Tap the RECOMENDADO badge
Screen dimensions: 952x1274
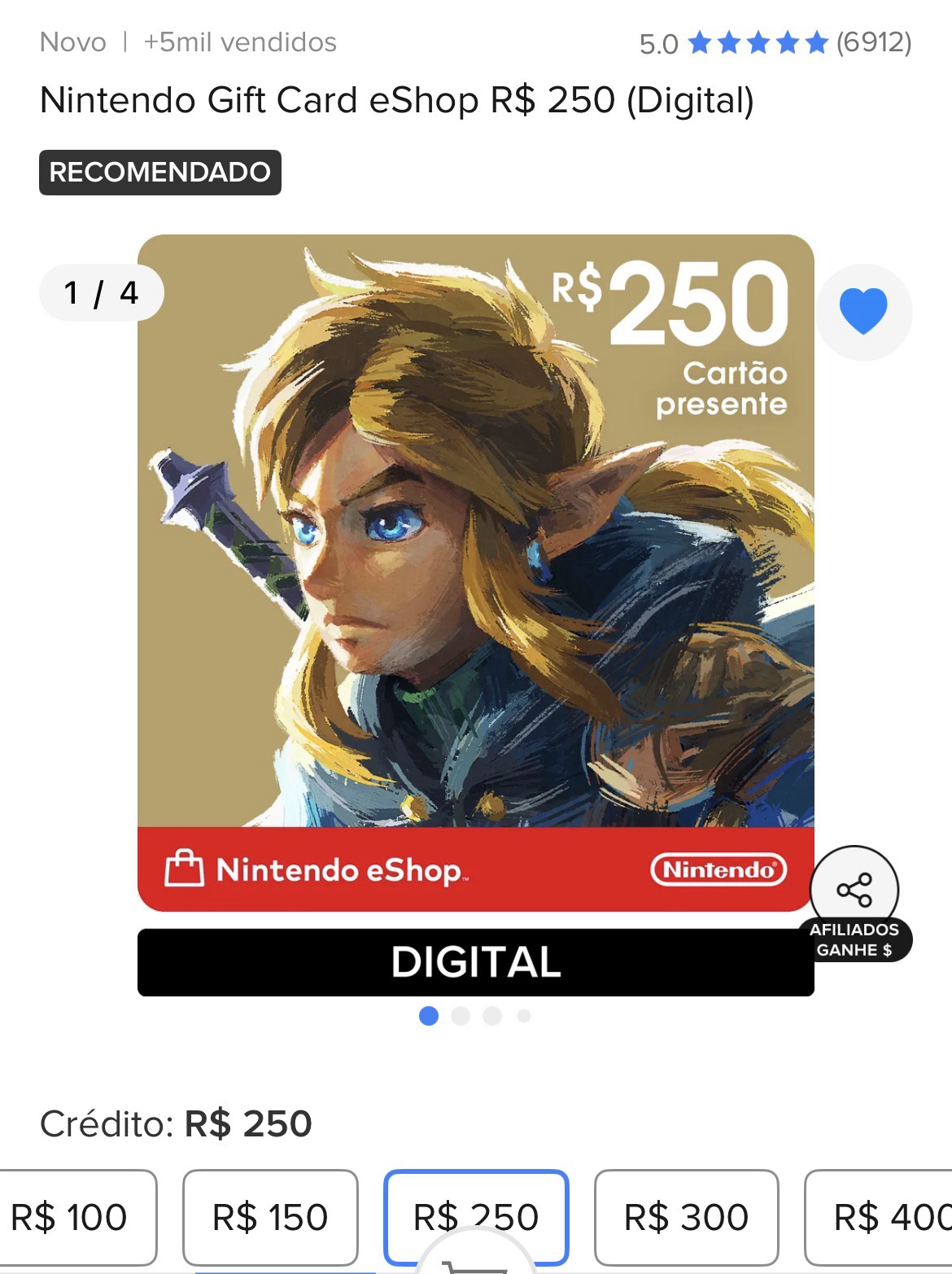(x=160, y=173)
